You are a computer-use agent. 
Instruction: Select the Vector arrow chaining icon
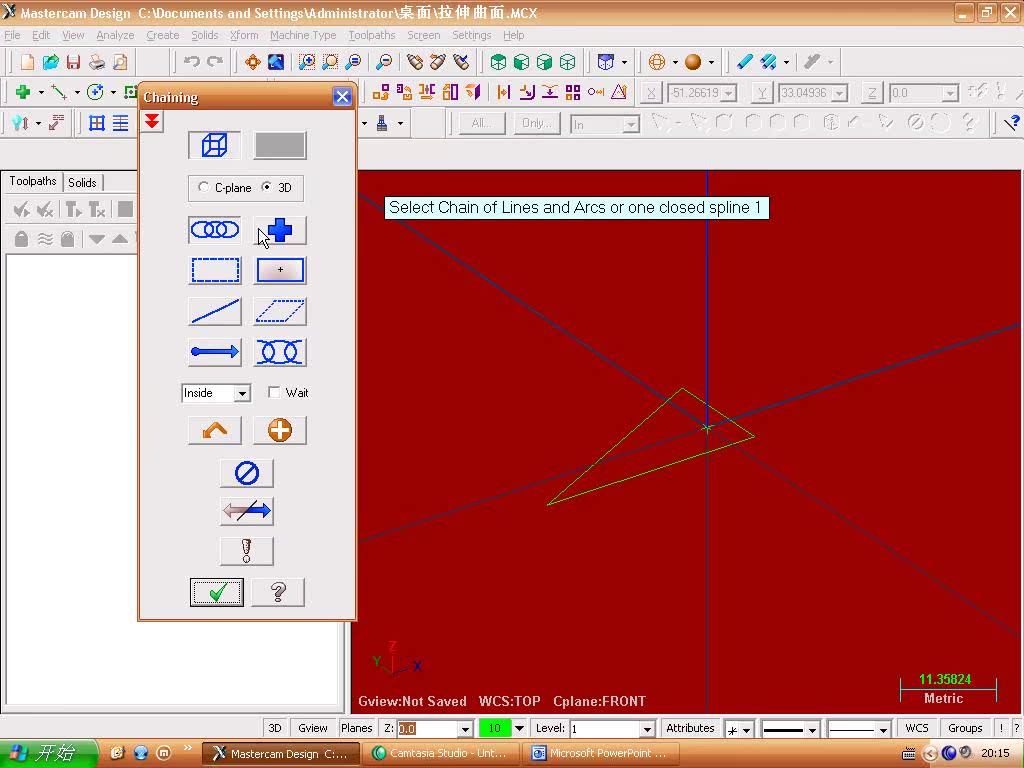(x=215, y=352)
